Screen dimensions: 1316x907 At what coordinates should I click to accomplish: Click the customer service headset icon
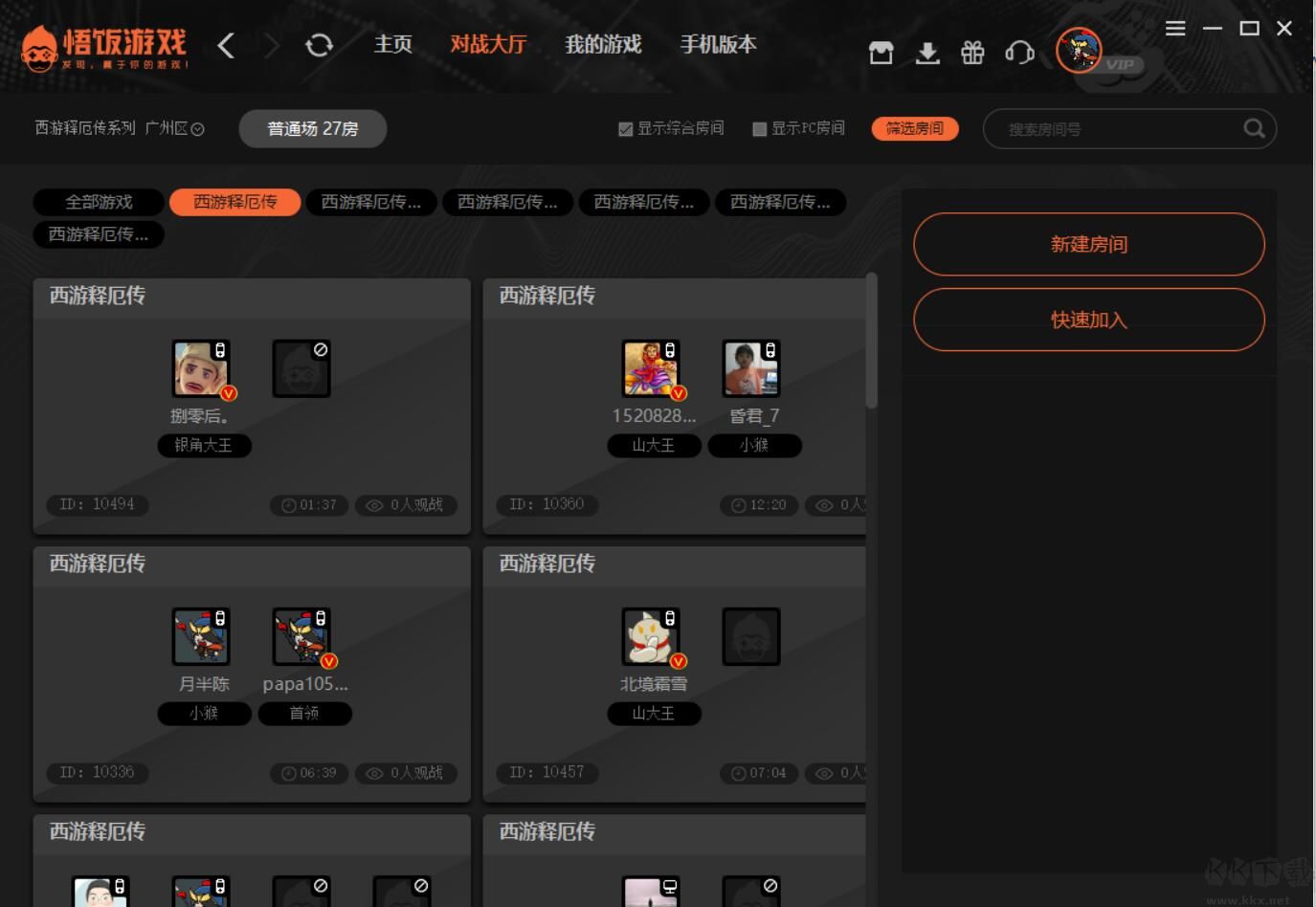point(1017,54)
